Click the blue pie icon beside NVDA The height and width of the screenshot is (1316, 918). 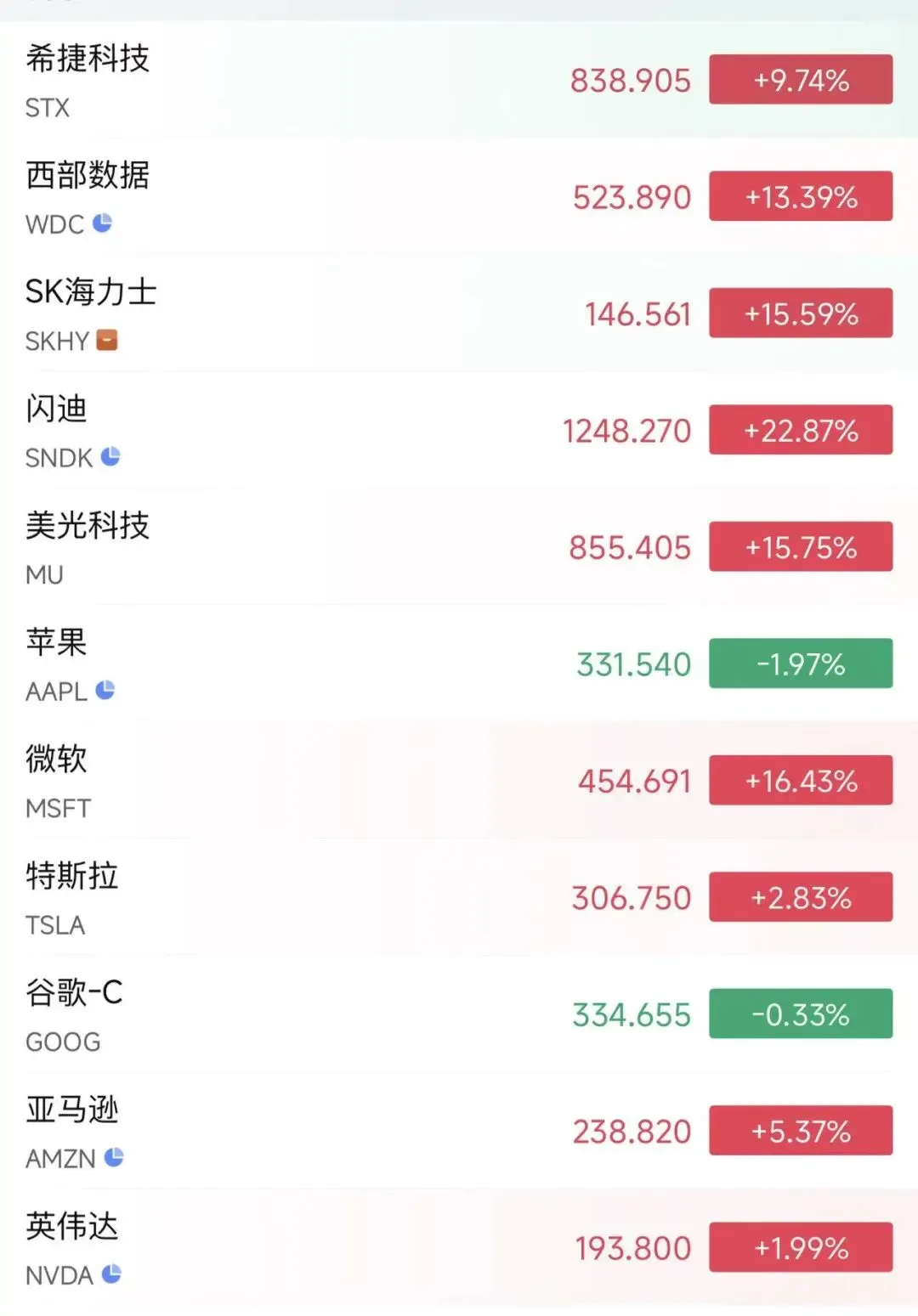click(111, 1274)
